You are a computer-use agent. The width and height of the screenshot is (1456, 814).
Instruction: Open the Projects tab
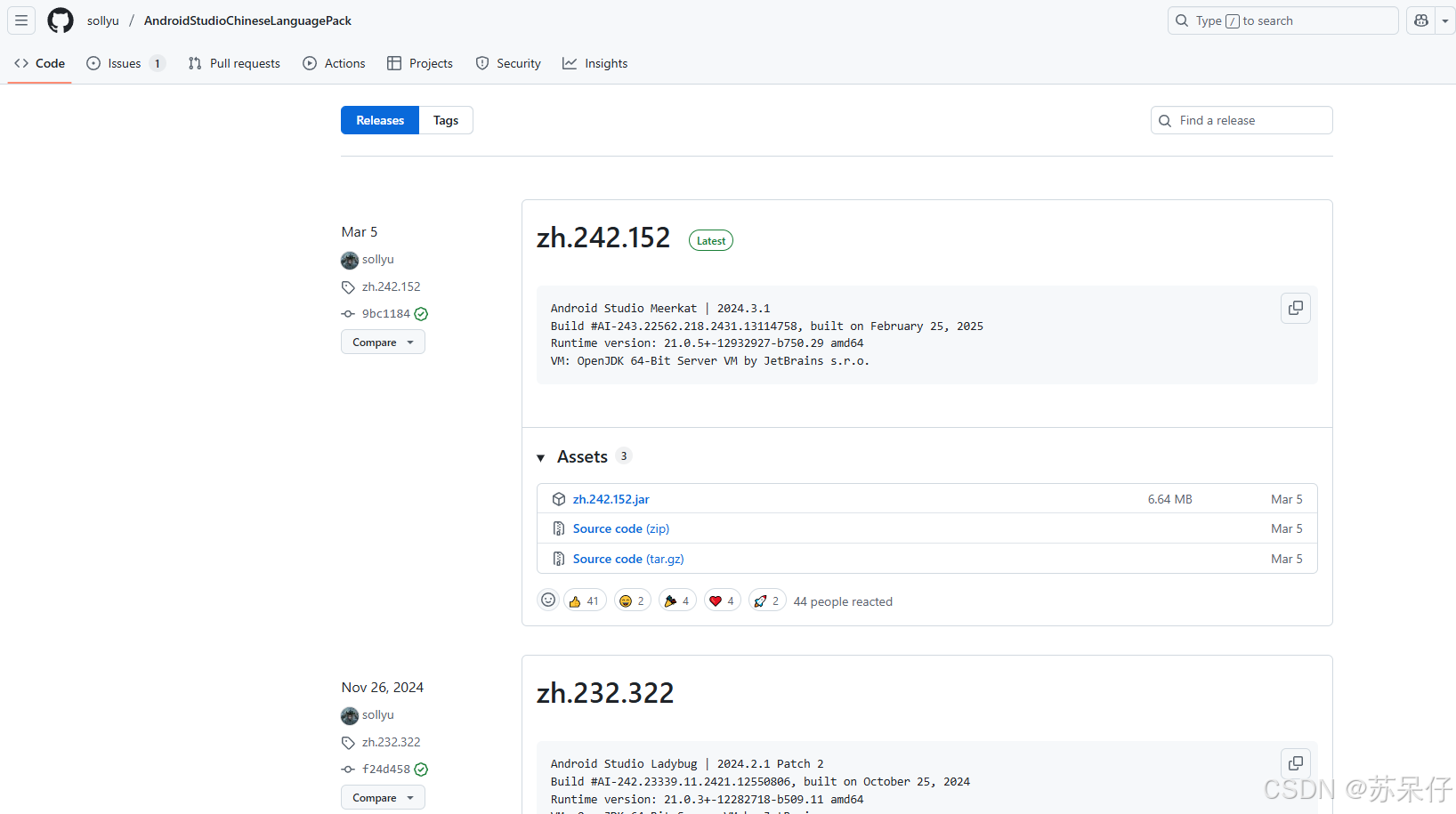pyautogui.click(x=420, y=63)
